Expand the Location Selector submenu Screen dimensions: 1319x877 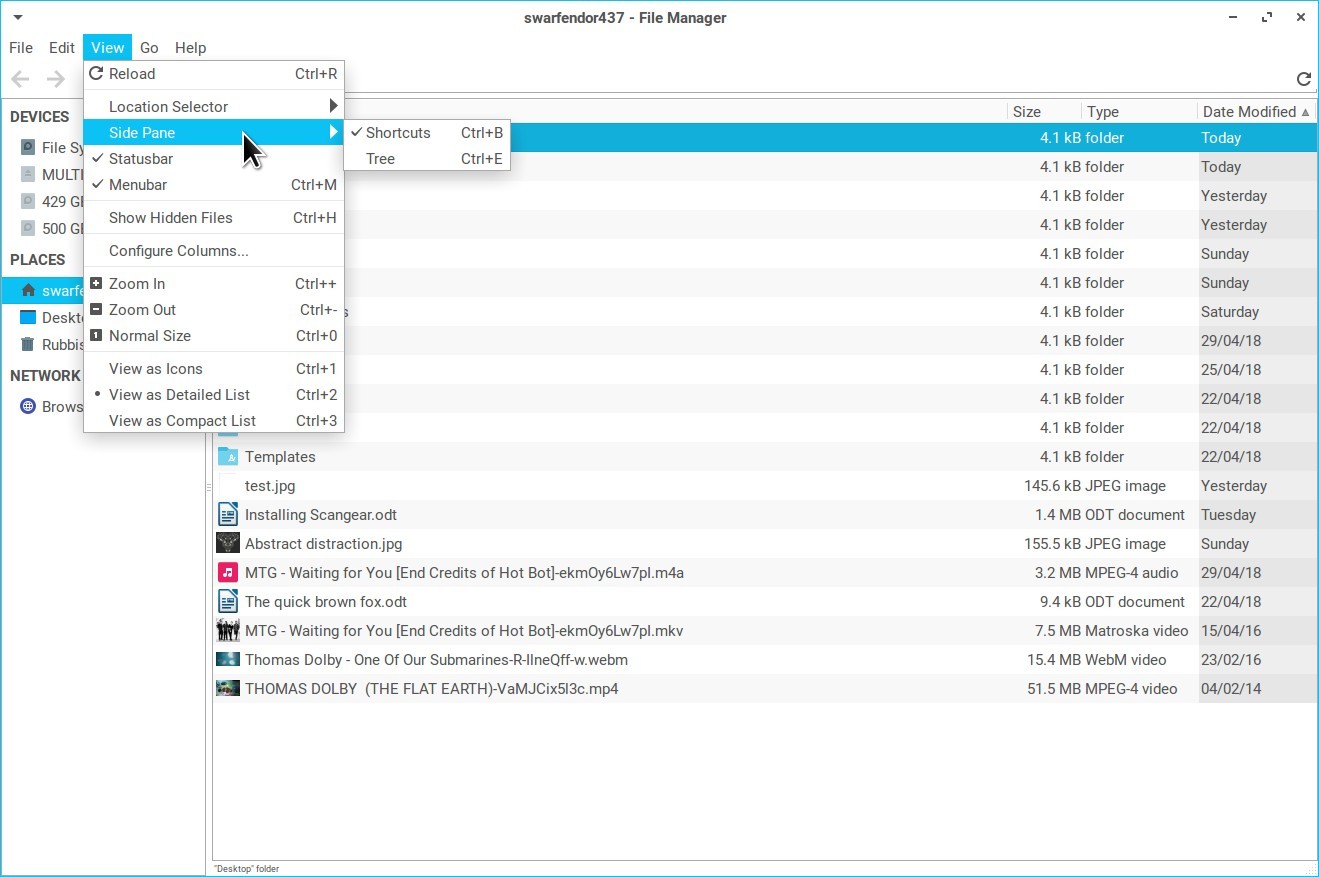(168, 107)
